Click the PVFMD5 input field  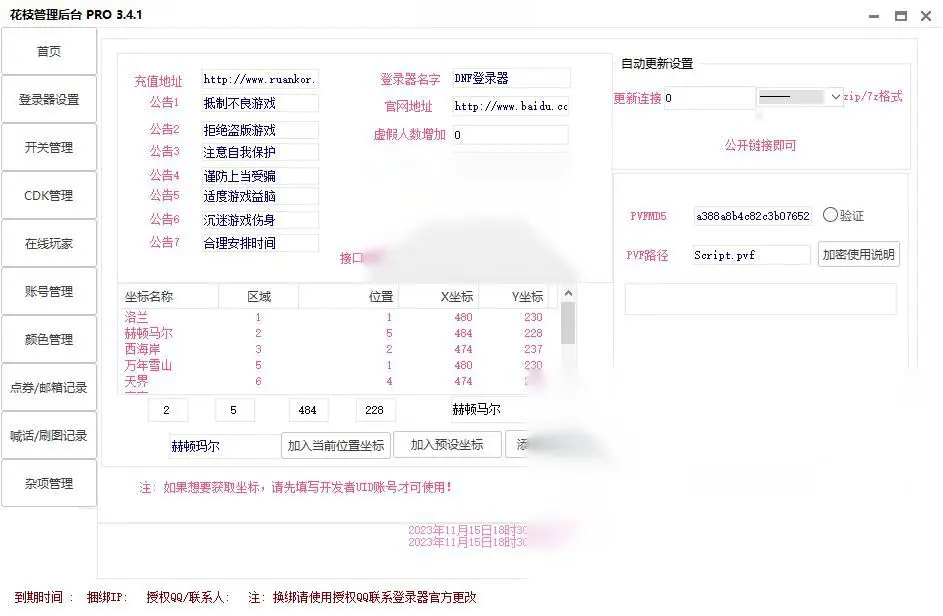752,216
